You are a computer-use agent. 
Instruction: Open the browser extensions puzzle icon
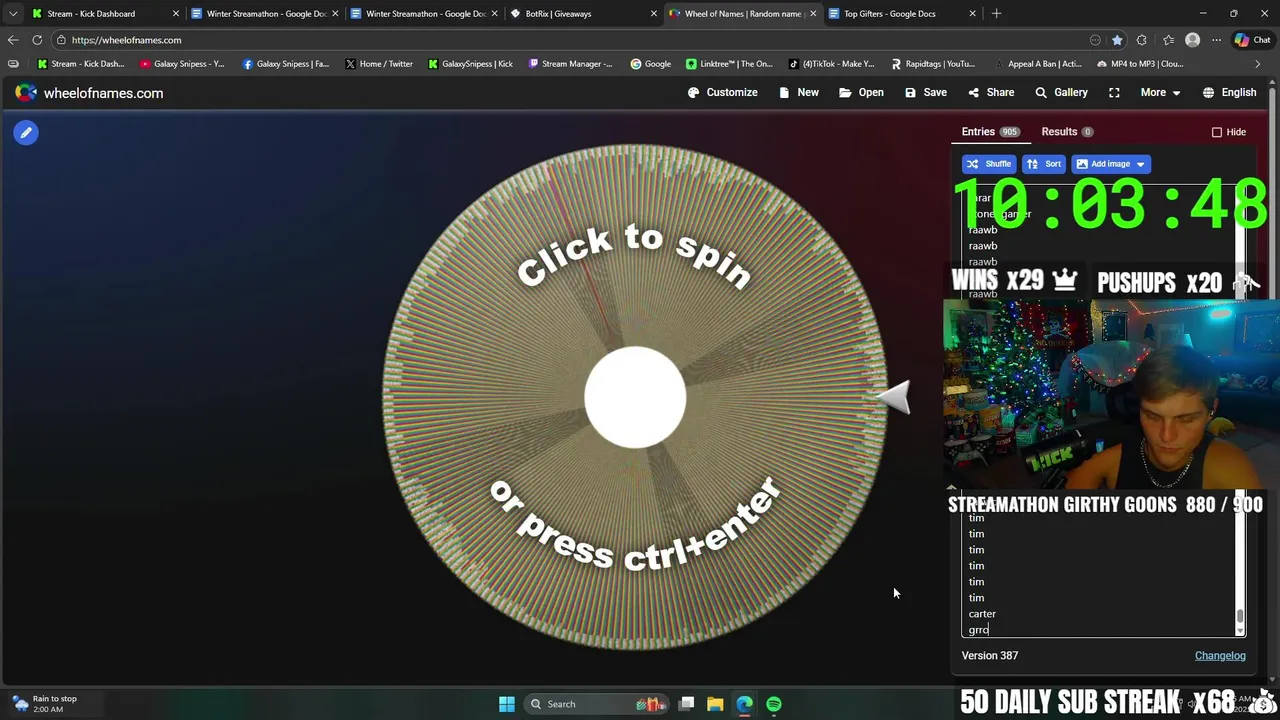1142,40
